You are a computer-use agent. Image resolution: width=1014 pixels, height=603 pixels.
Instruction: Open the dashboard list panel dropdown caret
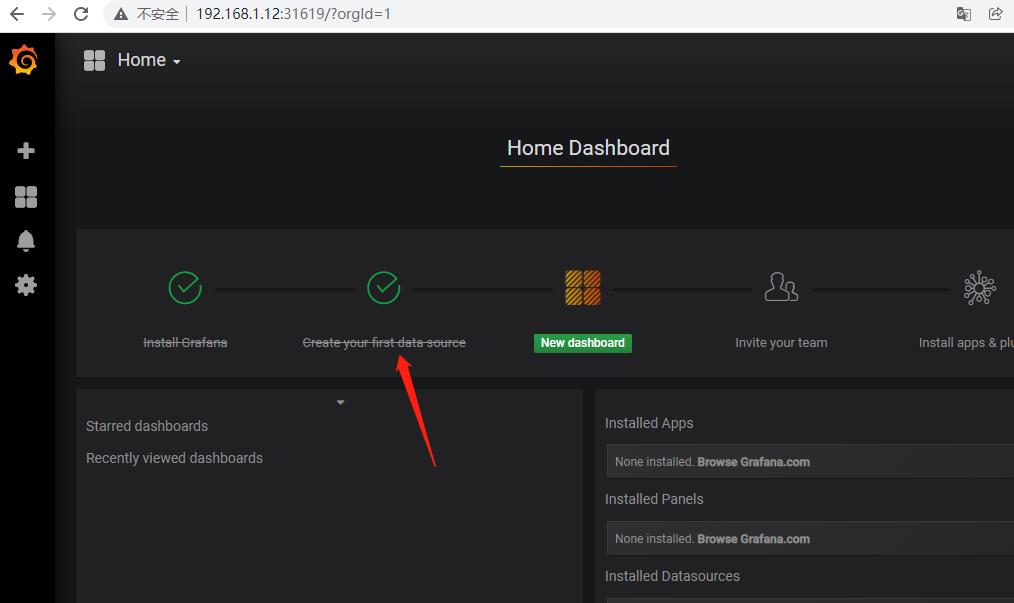[341, 402]
